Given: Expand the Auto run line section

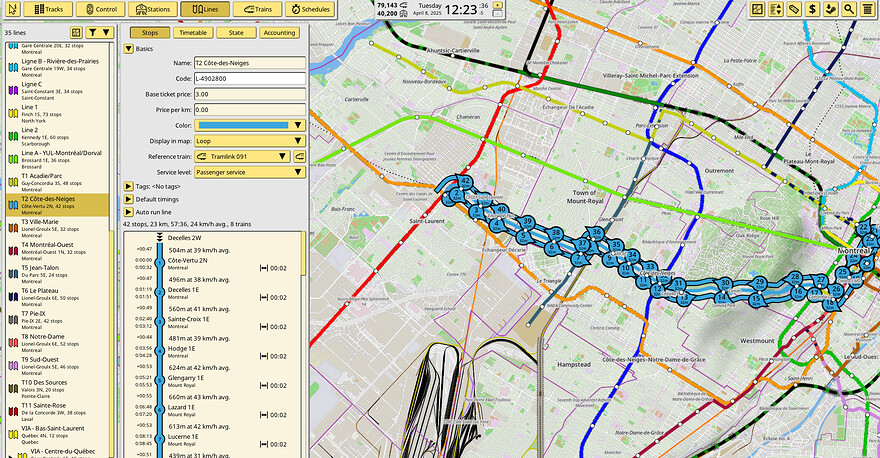Looking at the screenshot, I should (129, 212).
